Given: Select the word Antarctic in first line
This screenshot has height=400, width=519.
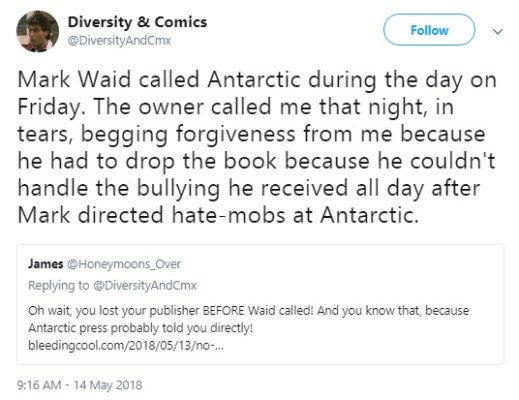Looking at the screenshot, I should click(254, 80).
